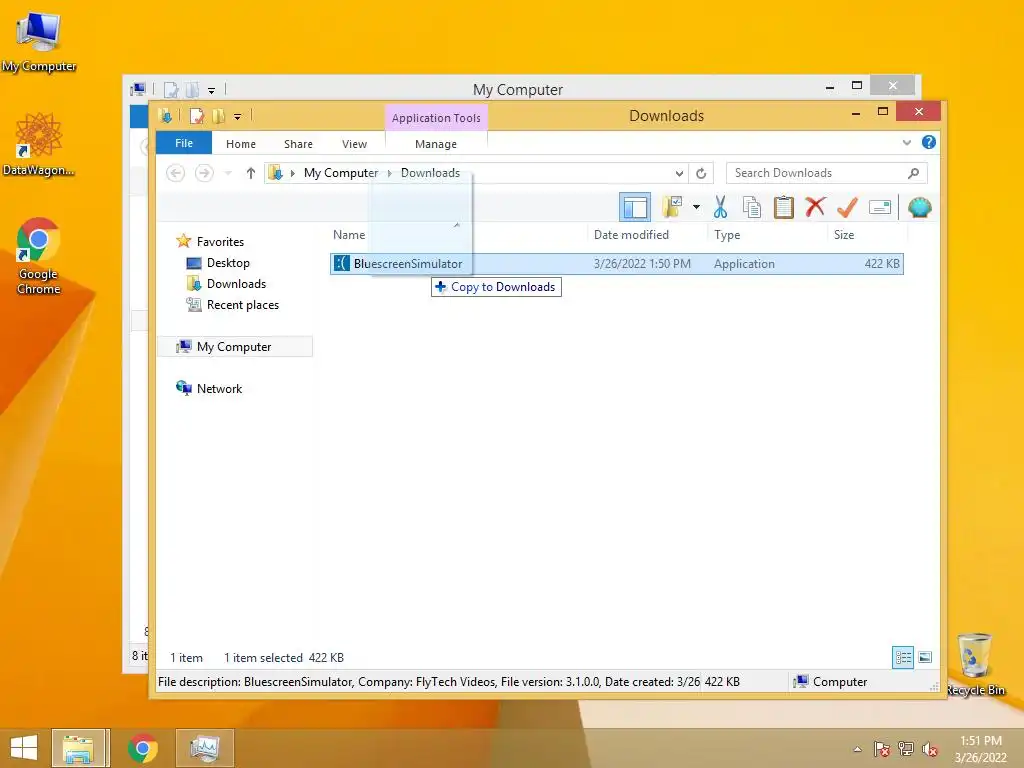Screen dimensions: 1024x768
Task: Click the volume speaker tray icon
Action: click(x=930, y=749)
